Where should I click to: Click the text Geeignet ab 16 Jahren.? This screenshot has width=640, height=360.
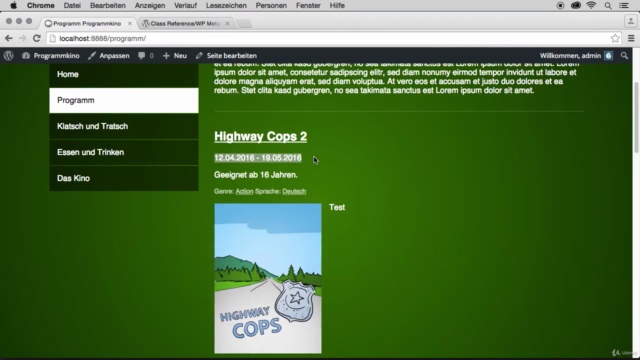tap(256, 175)
